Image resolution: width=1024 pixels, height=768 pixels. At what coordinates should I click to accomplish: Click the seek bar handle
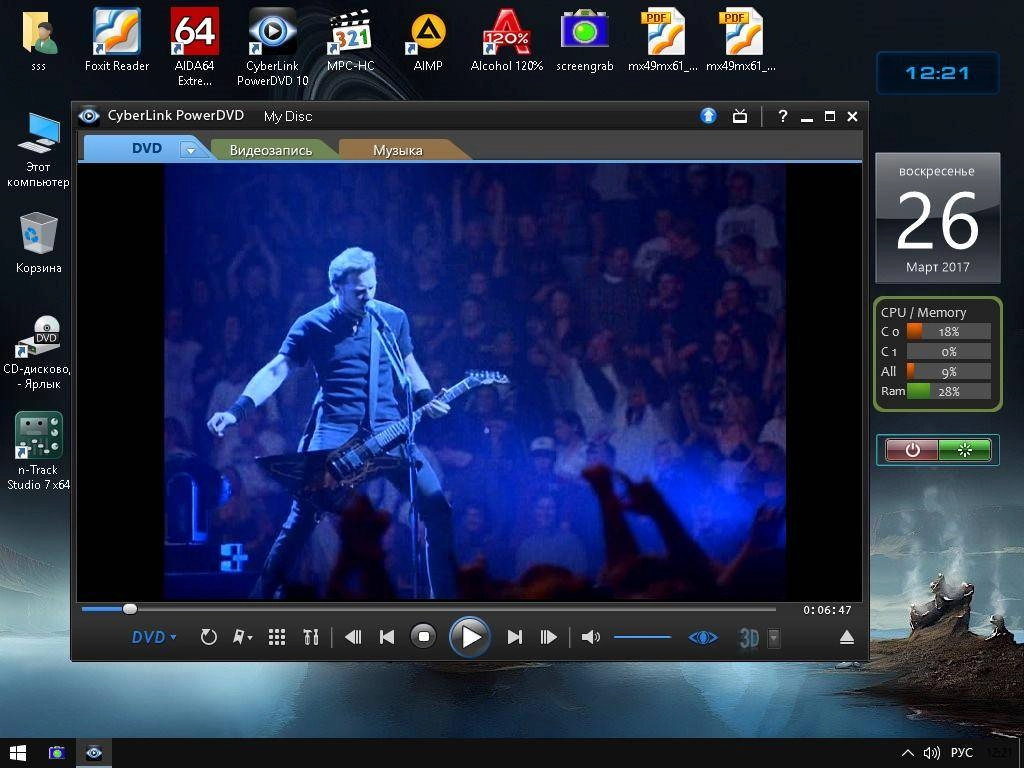coord(130,609)
